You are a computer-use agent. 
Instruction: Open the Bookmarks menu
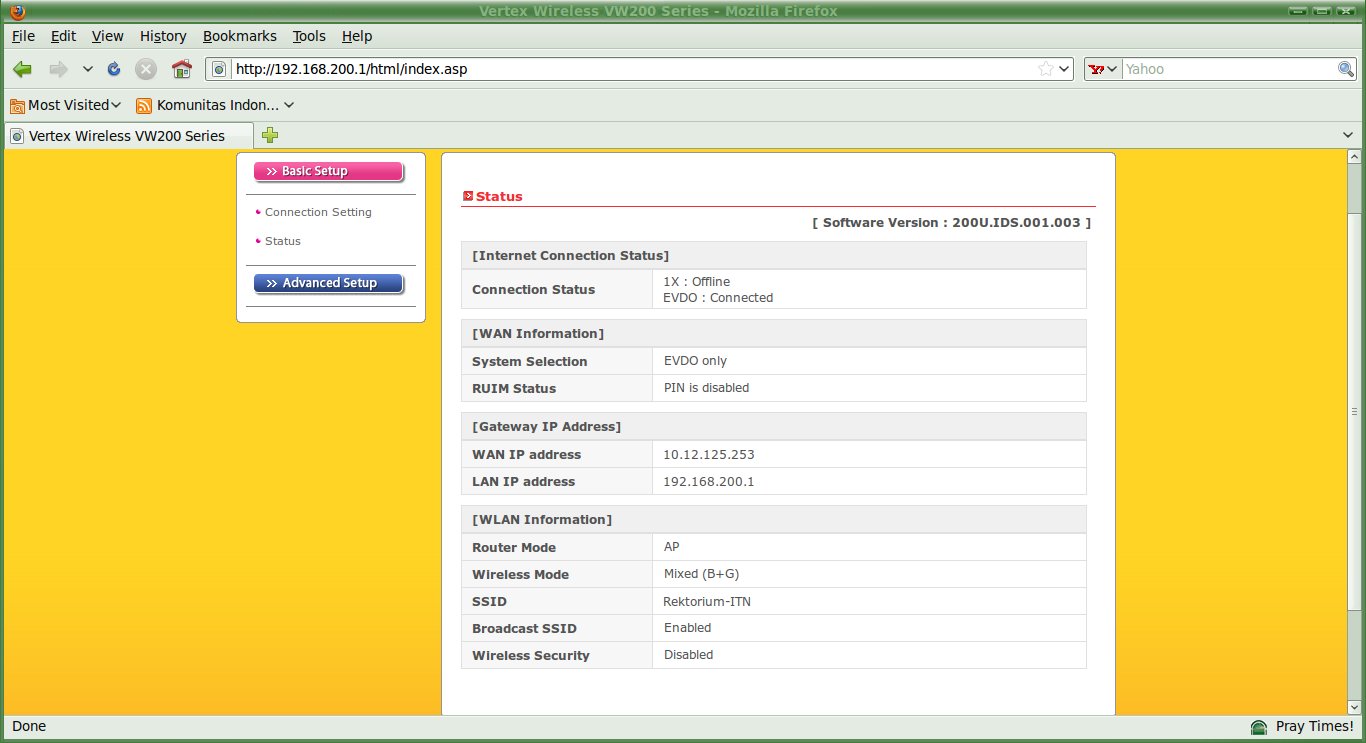click(x=239, y=36)
